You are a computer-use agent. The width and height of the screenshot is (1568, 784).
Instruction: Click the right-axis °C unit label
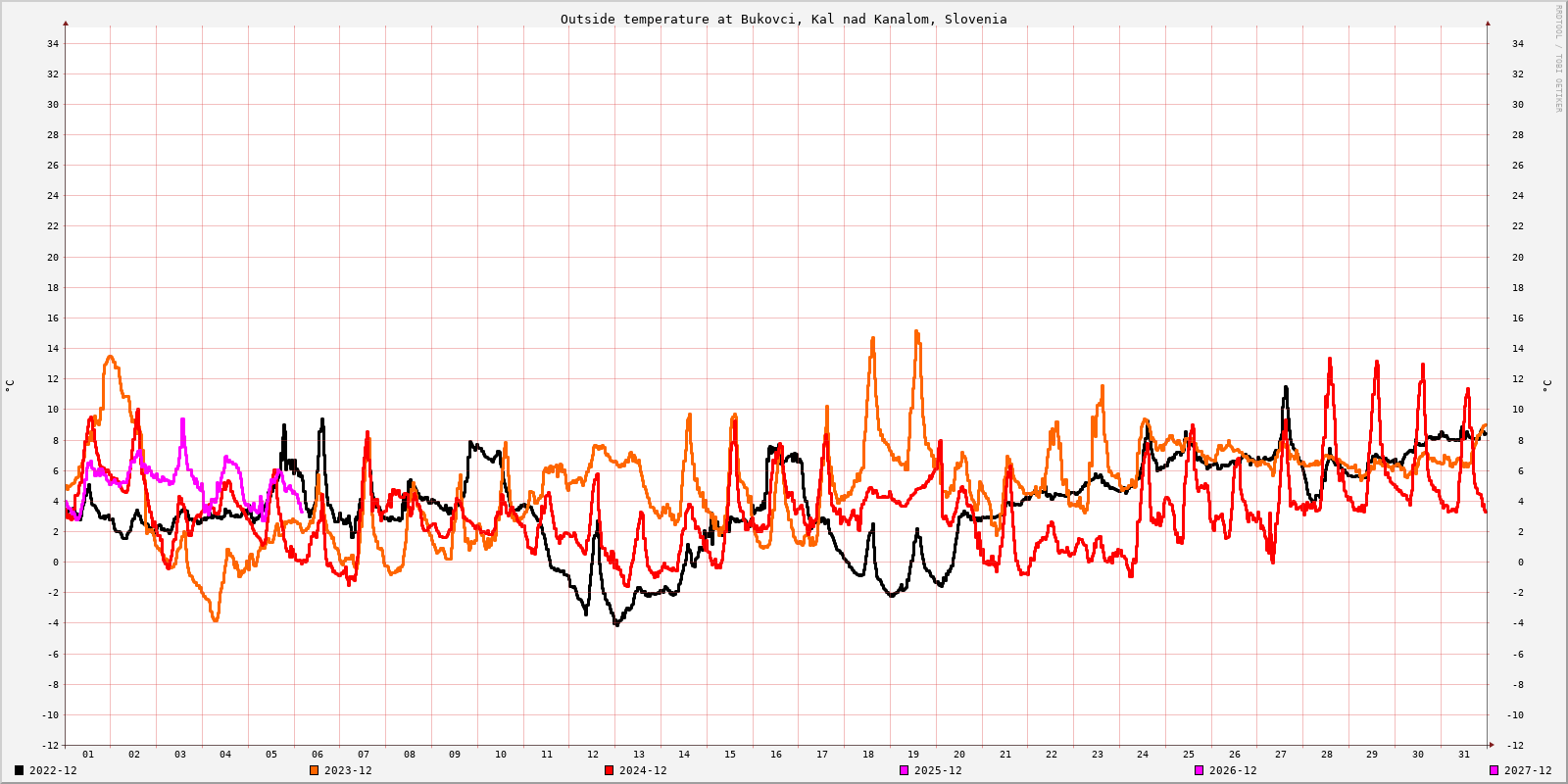tap(1546, 385)
